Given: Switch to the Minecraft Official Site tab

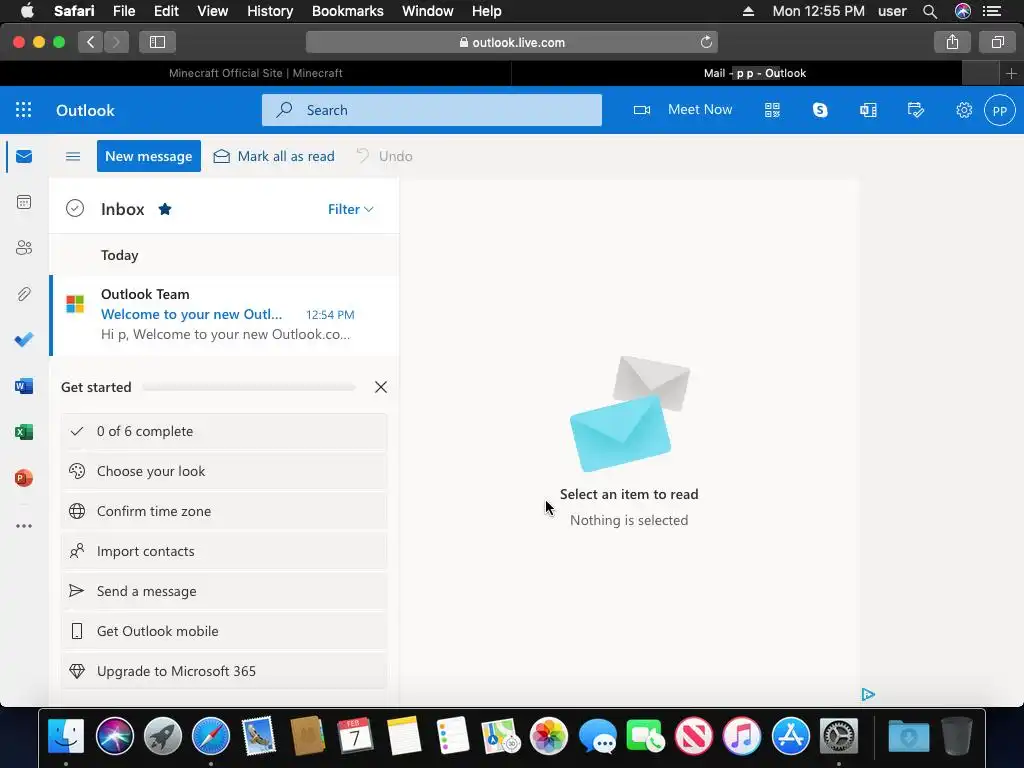Looking at the screenshot, I should [x=255, y=73].
